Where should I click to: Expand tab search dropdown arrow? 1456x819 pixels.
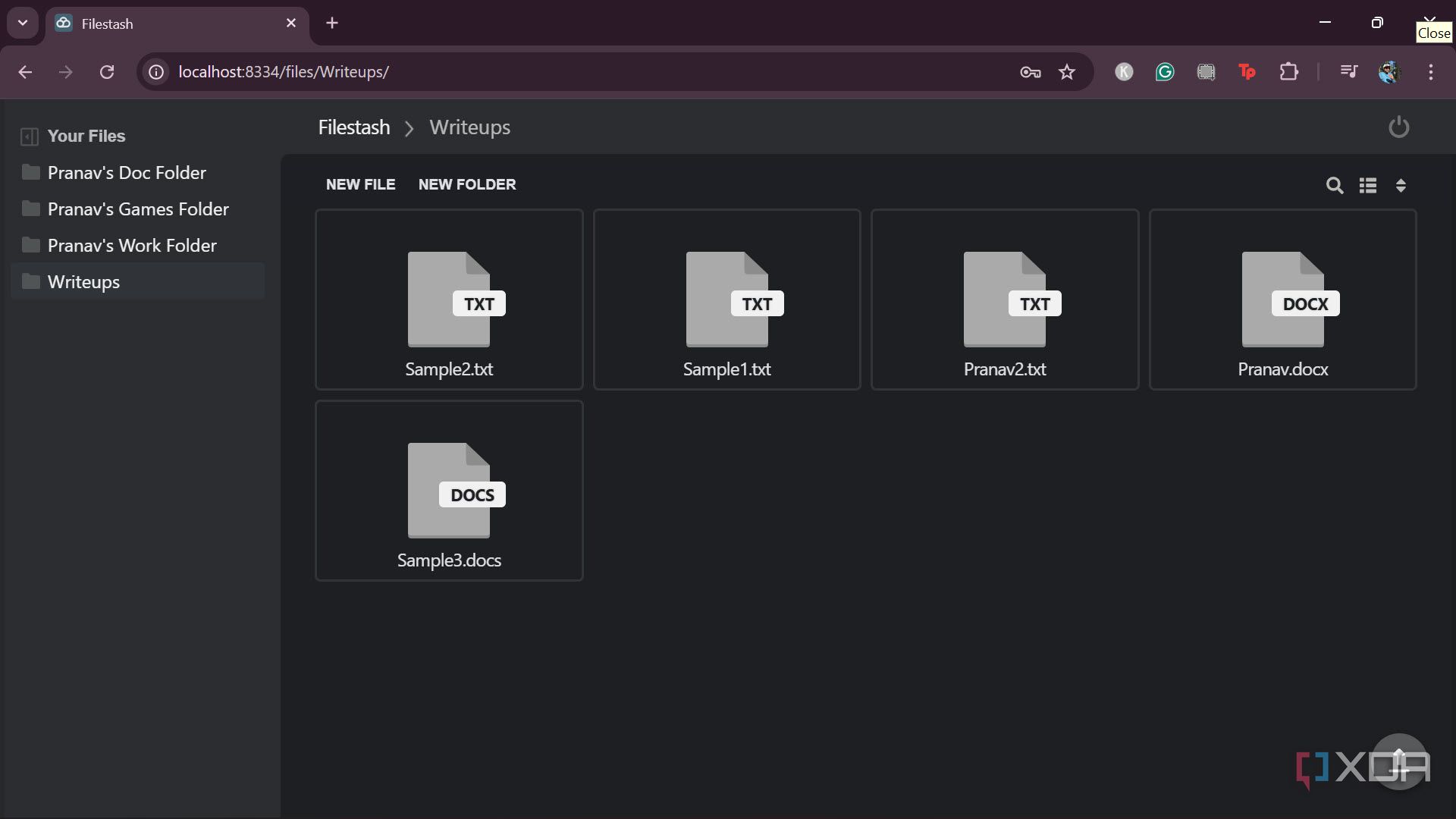coord(23,23)
